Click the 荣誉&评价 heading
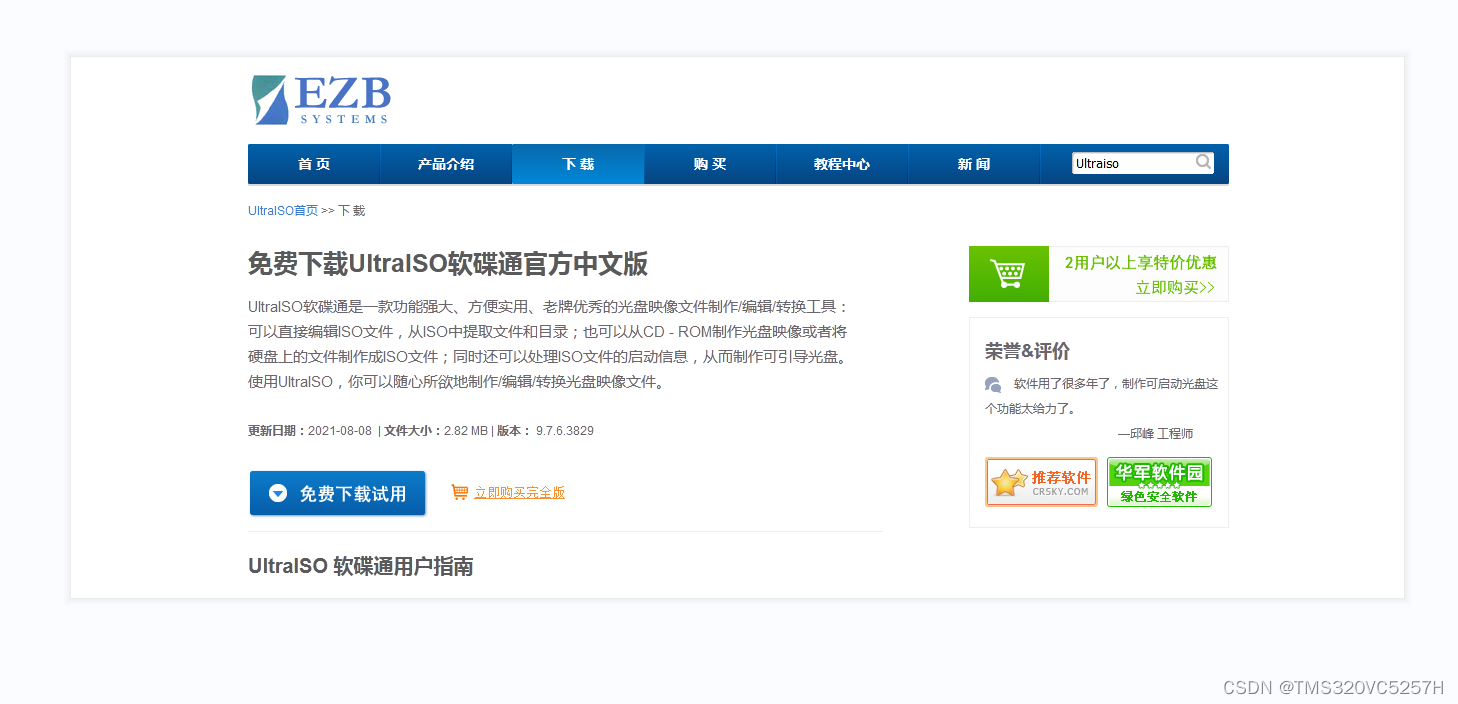Viewport: 1458px width, 704px height. [1027, 351]
